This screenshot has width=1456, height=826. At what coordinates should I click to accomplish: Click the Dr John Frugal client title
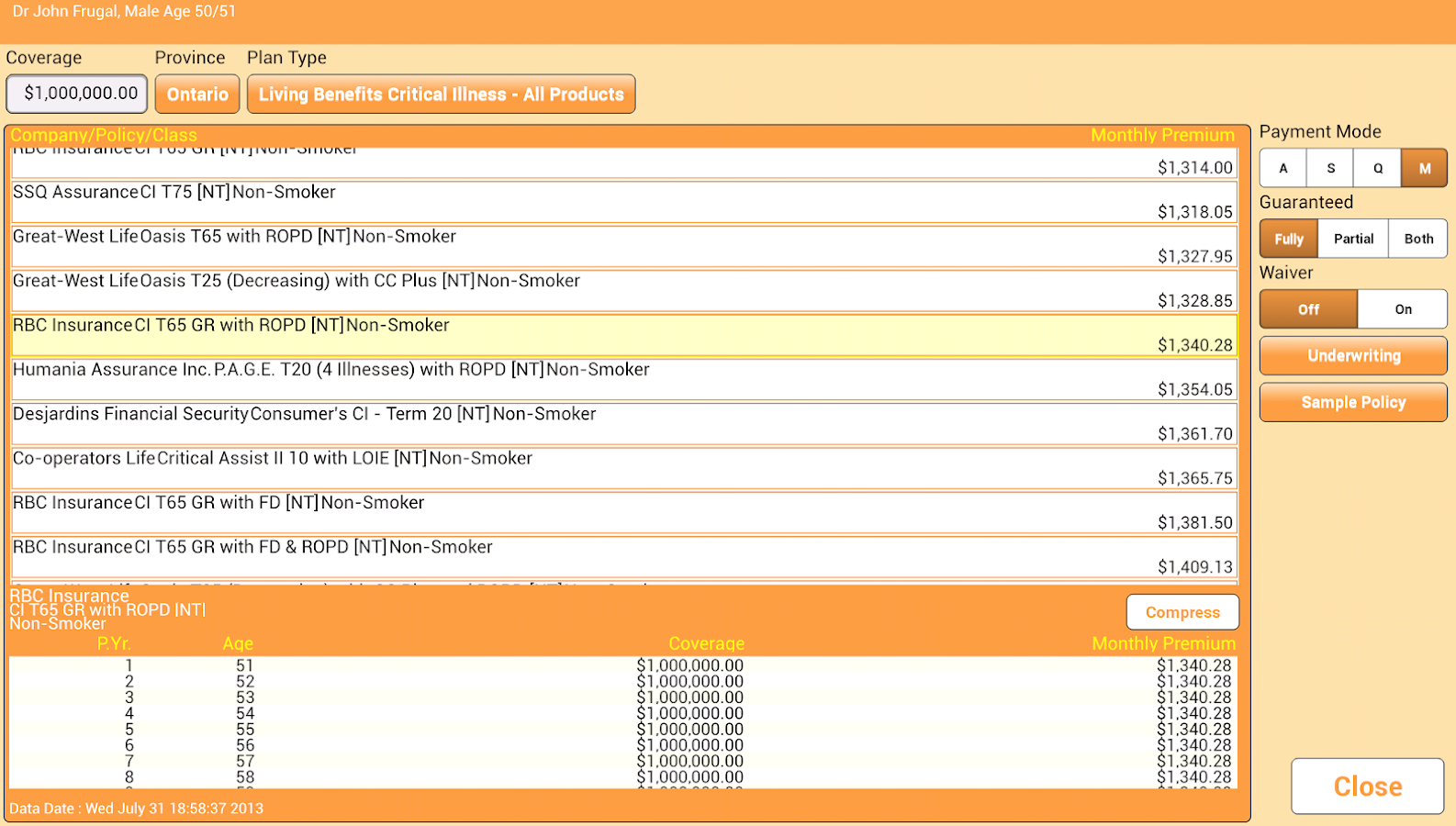pyautogui.click(x=124, y=11)
